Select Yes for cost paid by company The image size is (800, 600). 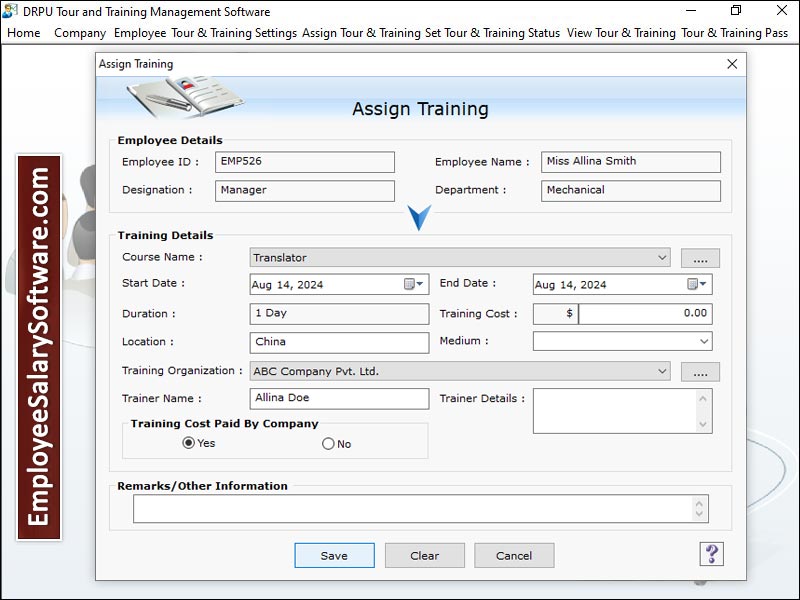188,443
